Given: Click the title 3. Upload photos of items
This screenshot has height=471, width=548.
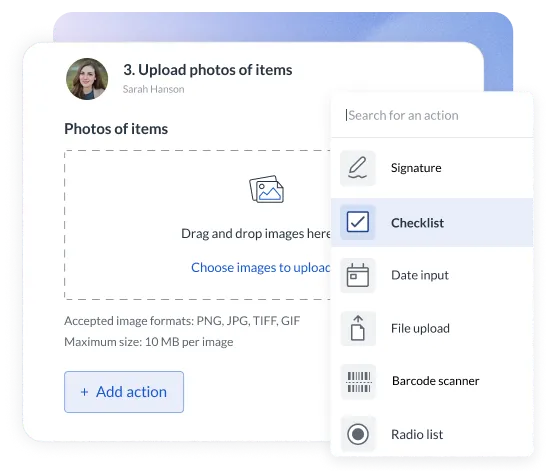Looking at the screenshot, I should [x=208, y=70].
